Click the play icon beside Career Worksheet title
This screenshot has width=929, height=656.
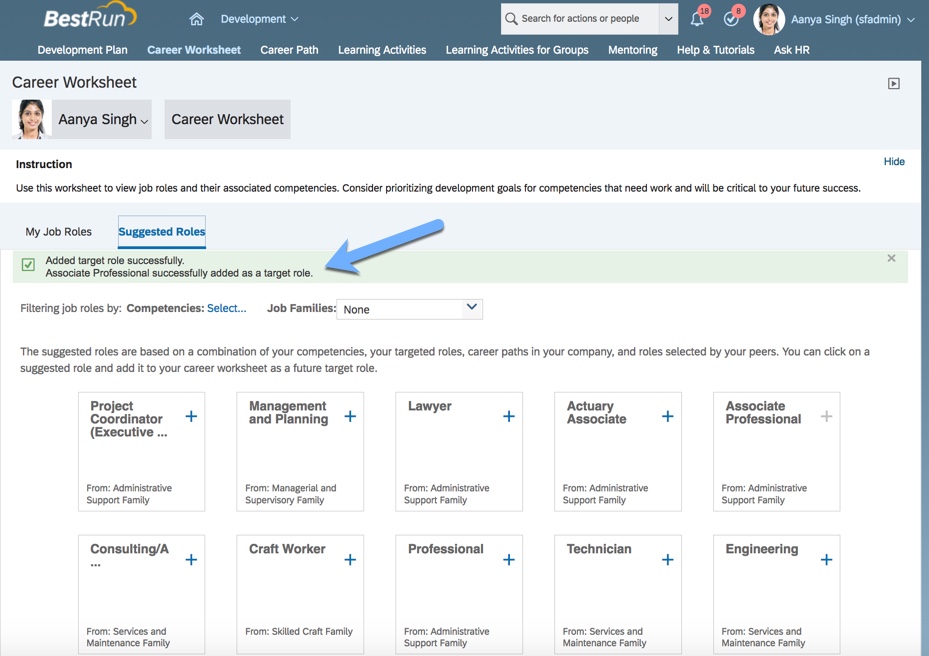(x=893, y=84)
